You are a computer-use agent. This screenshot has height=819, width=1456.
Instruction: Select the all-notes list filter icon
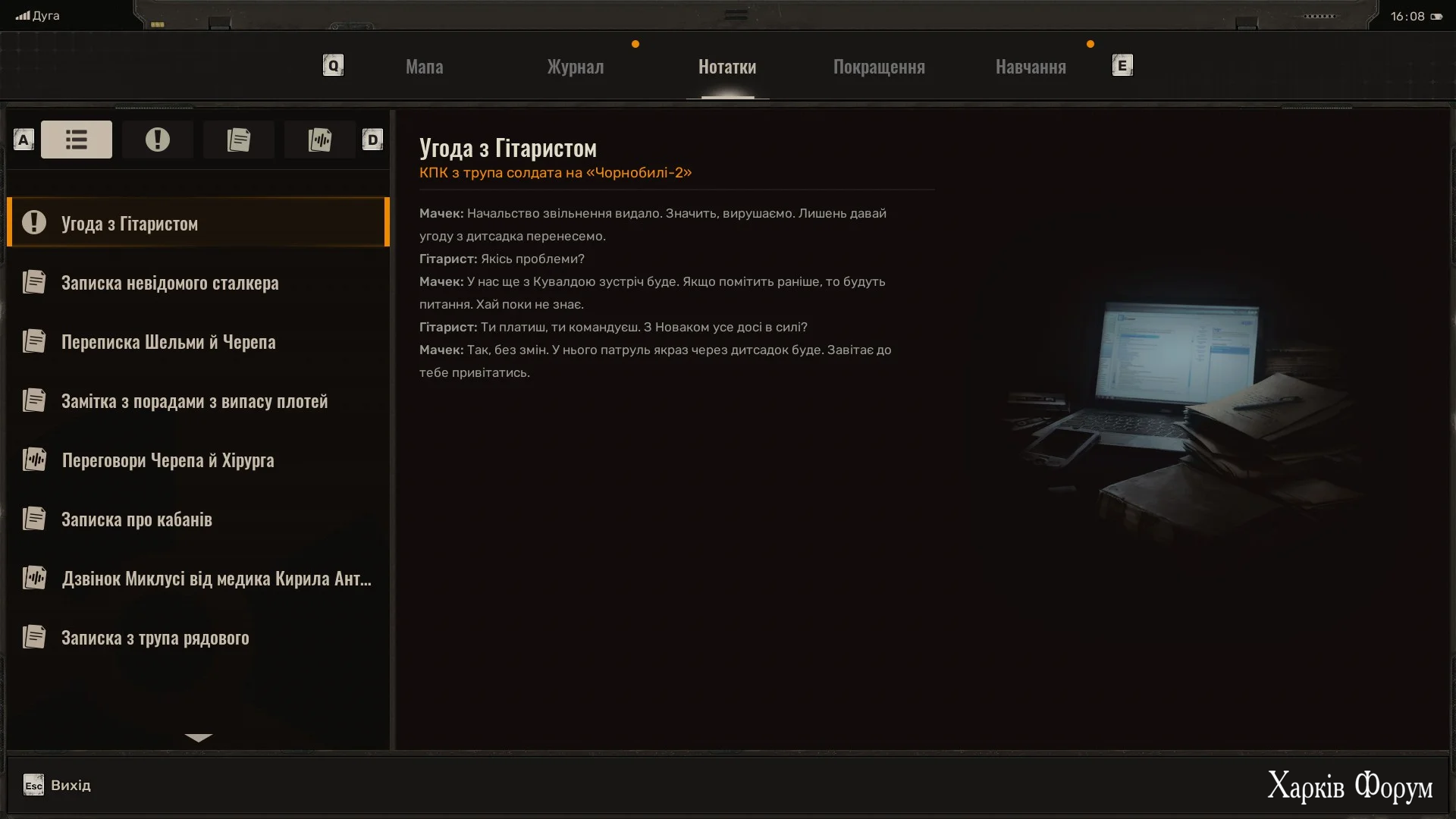[x=76, y=140]
